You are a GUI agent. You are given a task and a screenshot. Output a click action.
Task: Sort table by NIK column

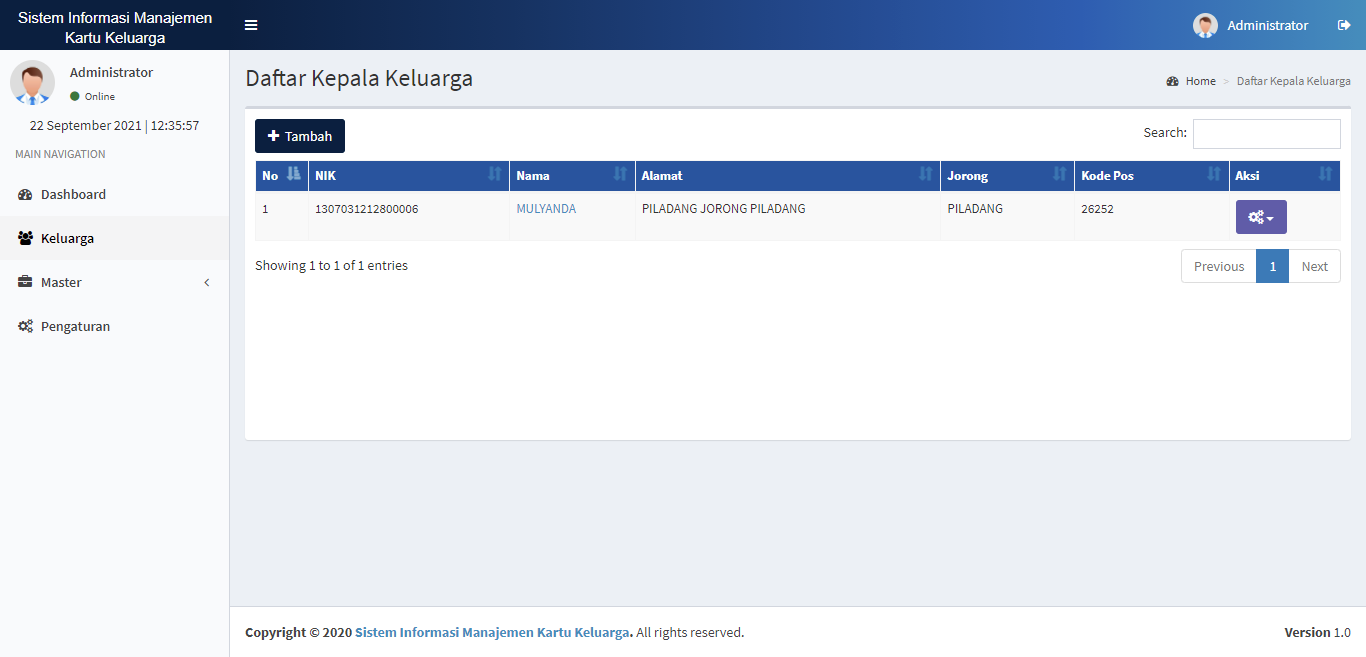(x=408, y=175)
